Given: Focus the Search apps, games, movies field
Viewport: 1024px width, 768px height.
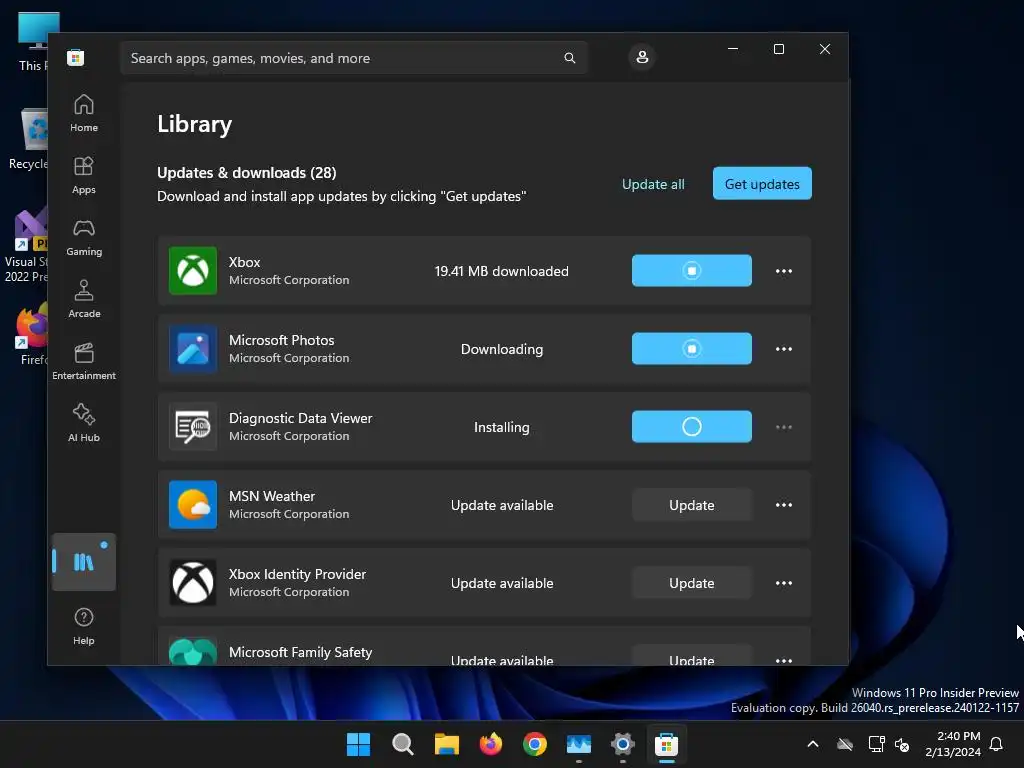Looking at the screenshot, I should tap(353, 58).
